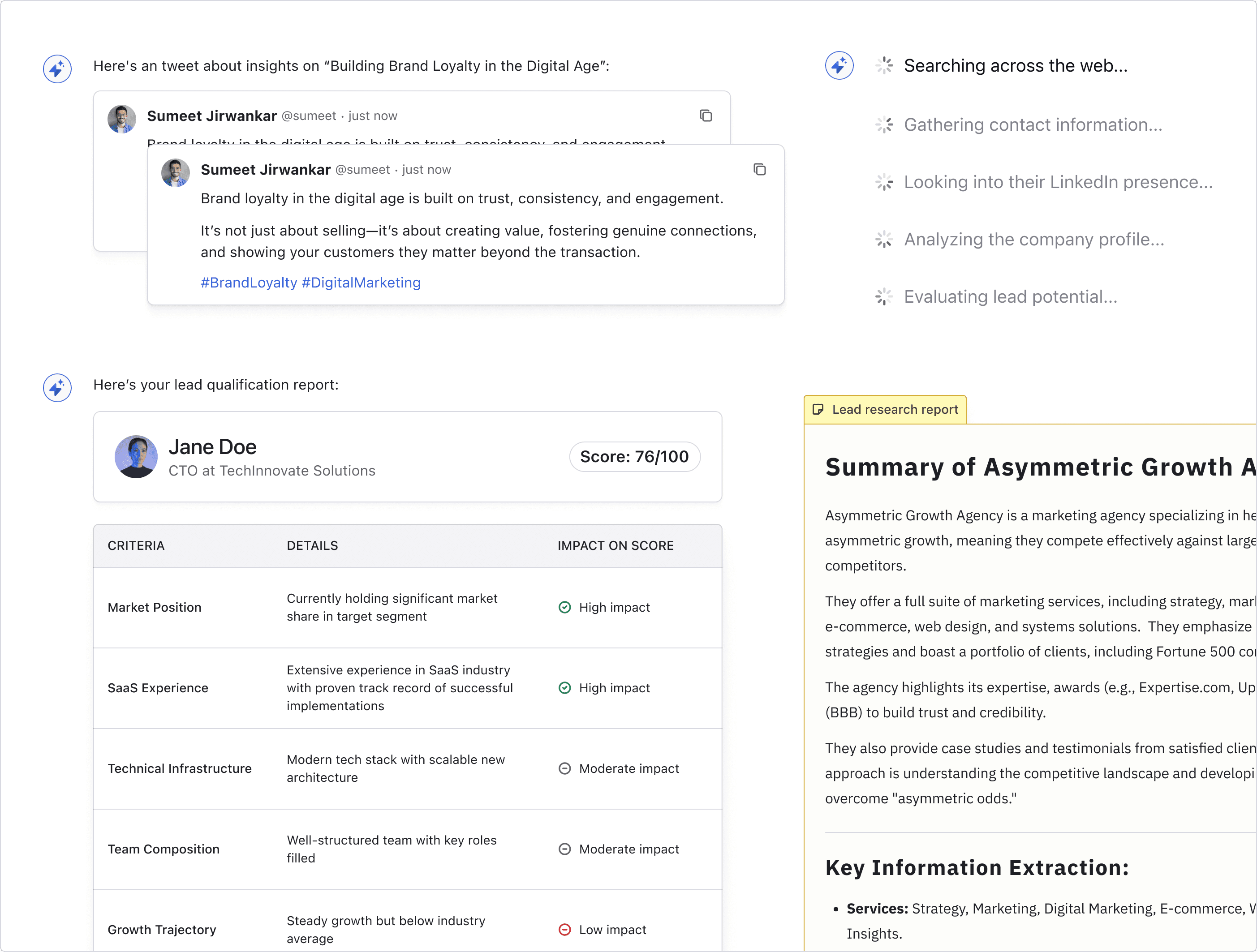Click the AI sparkle icon beside lead qualification report
Image resolution: width=1257 pixels, height=952 pixels.
(x=57, y=387)
